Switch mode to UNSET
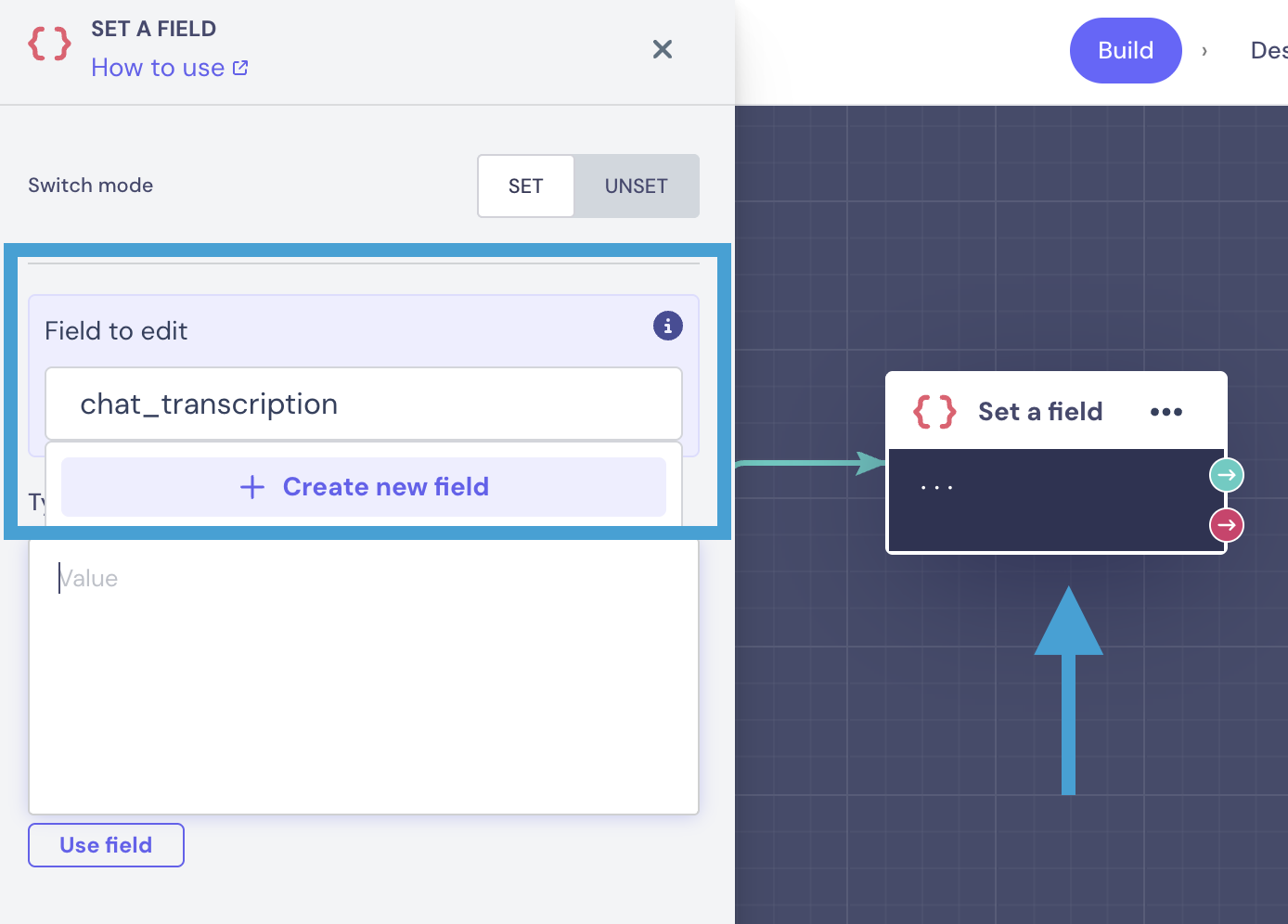The height and width of the screenshot is (924, 1288). click(x=636, y=186)
